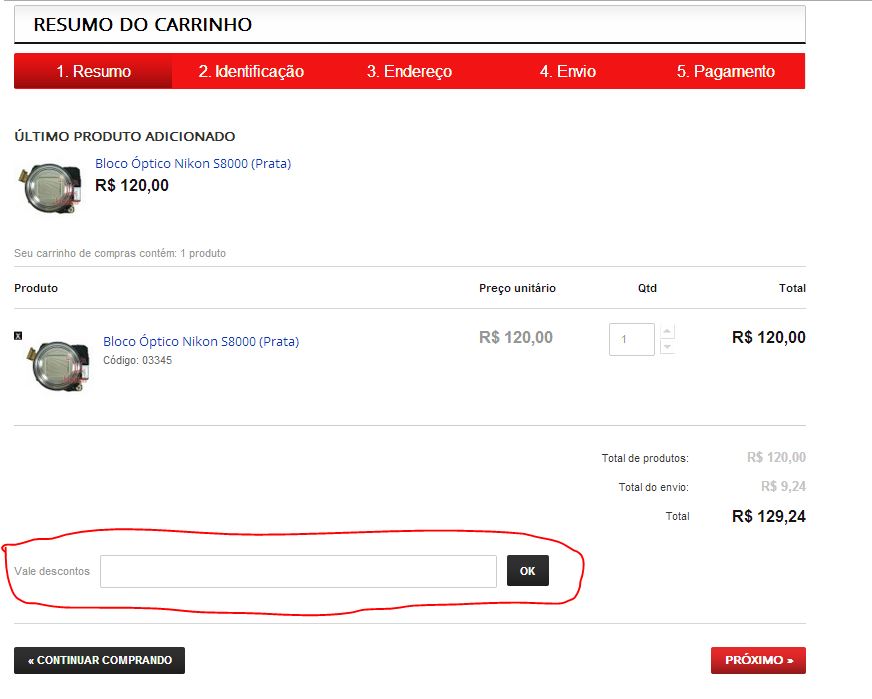
Task: Open the 4. Envio step
Action: pos(568,71)
